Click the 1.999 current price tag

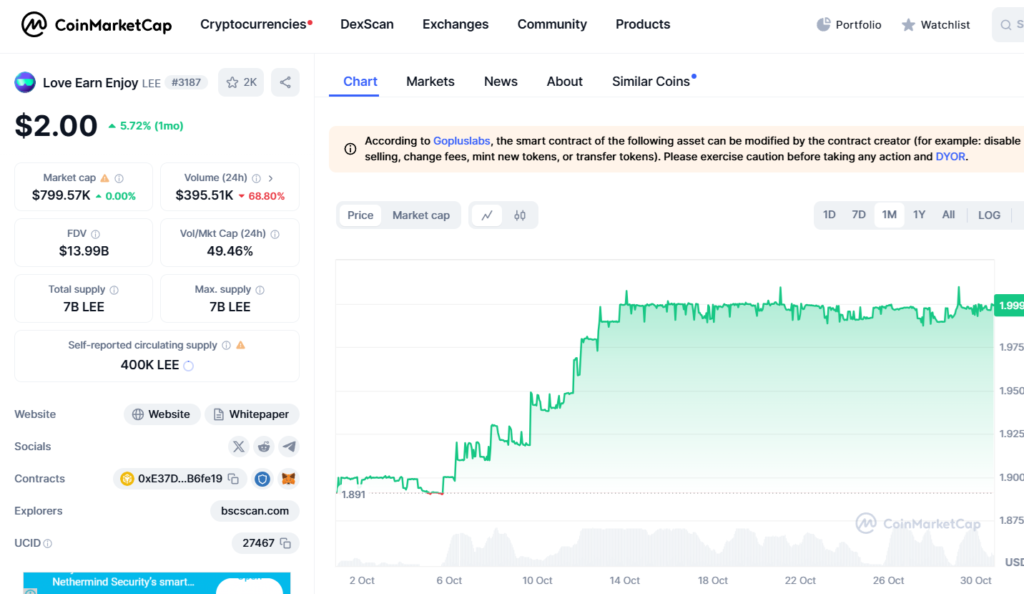[x=1010, y=305]
